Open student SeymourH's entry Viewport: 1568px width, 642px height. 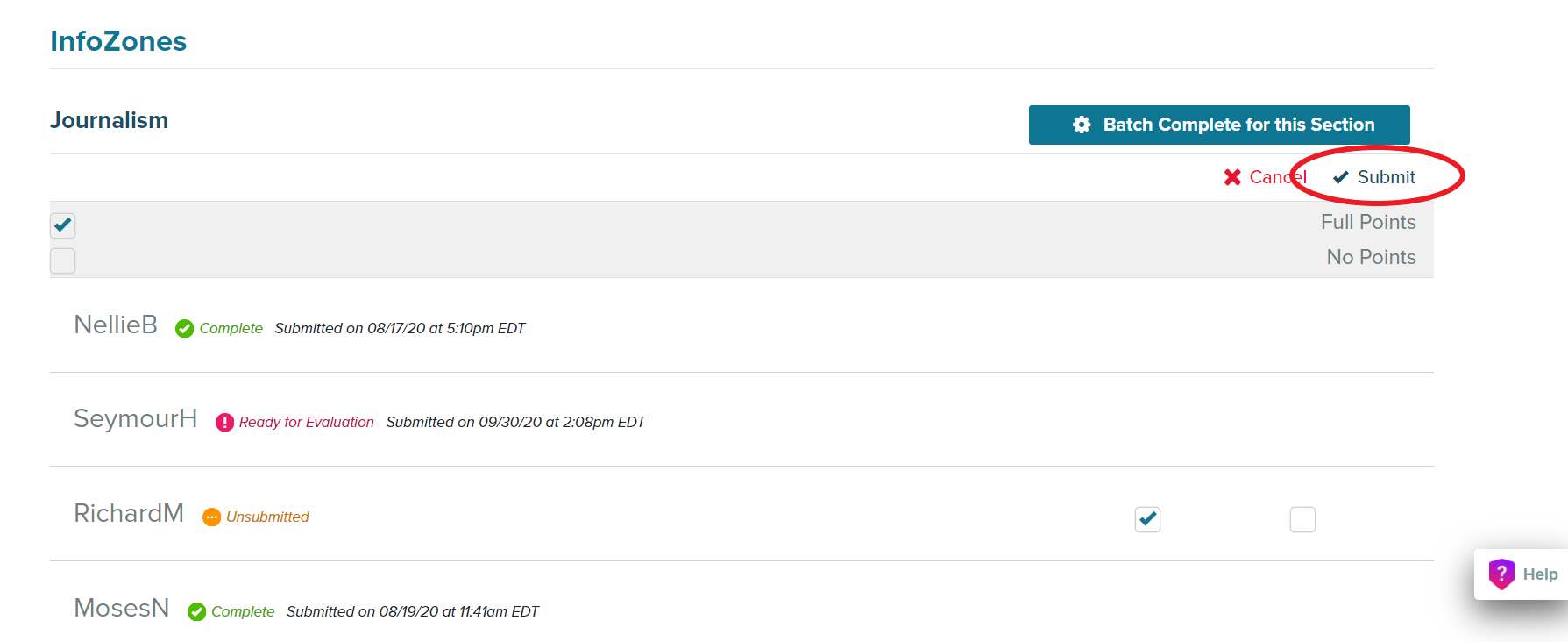[x=135, y=418]
